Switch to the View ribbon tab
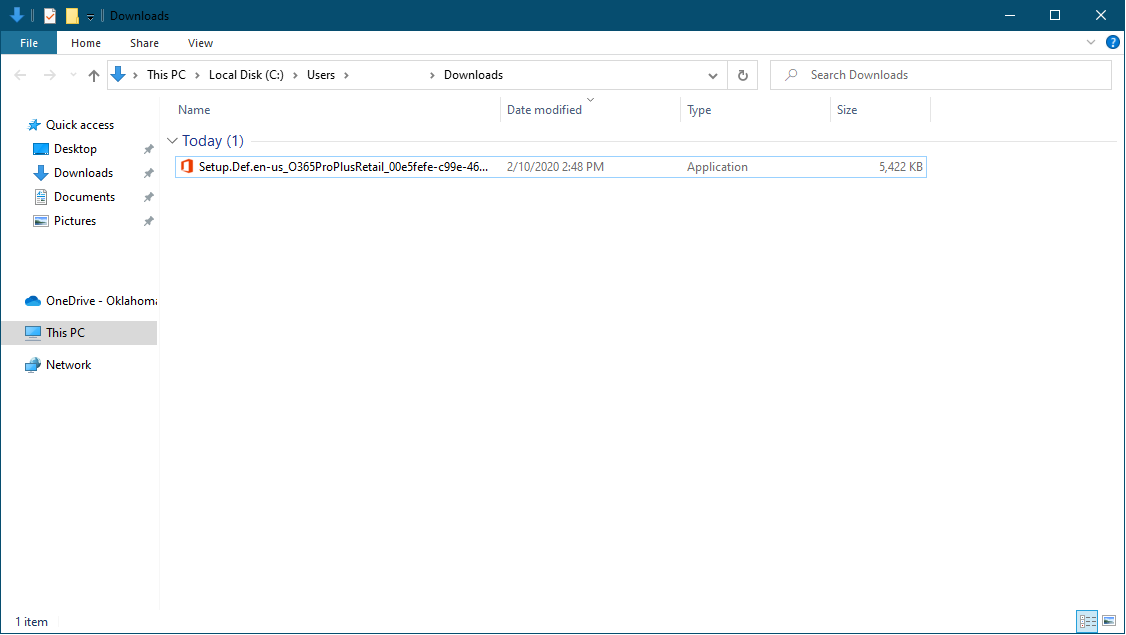1126x635 pixels. (200, 43)
